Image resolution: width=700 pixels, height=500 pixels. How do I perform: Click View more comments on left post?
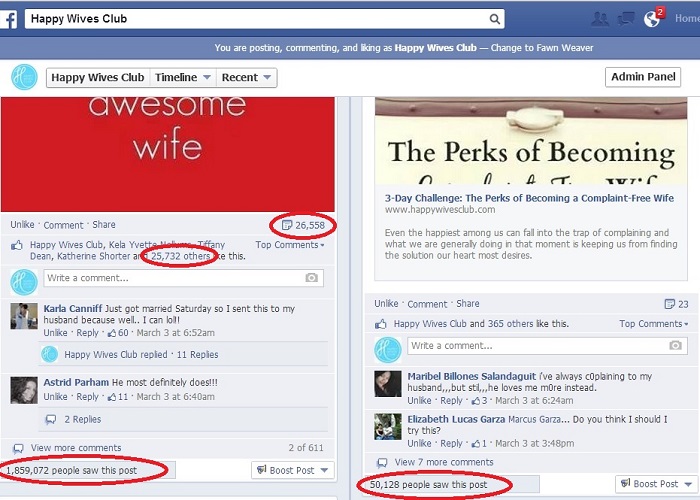tap(76, 448)
